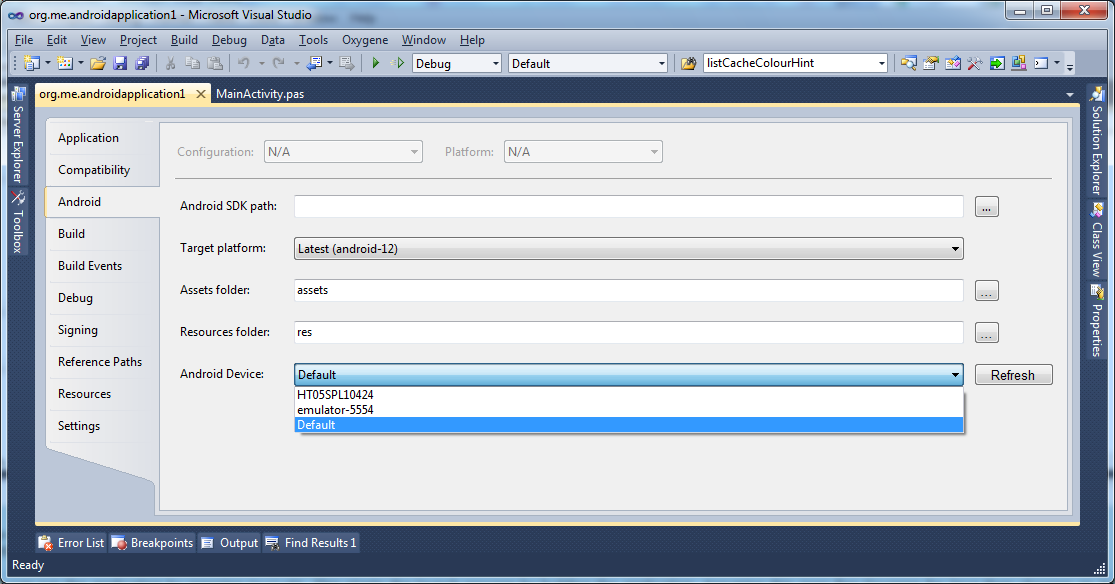The width and height of the screenshot is (1115, 584).
Task: Click the Copy icon in toolbar
Action: (192, 63)
